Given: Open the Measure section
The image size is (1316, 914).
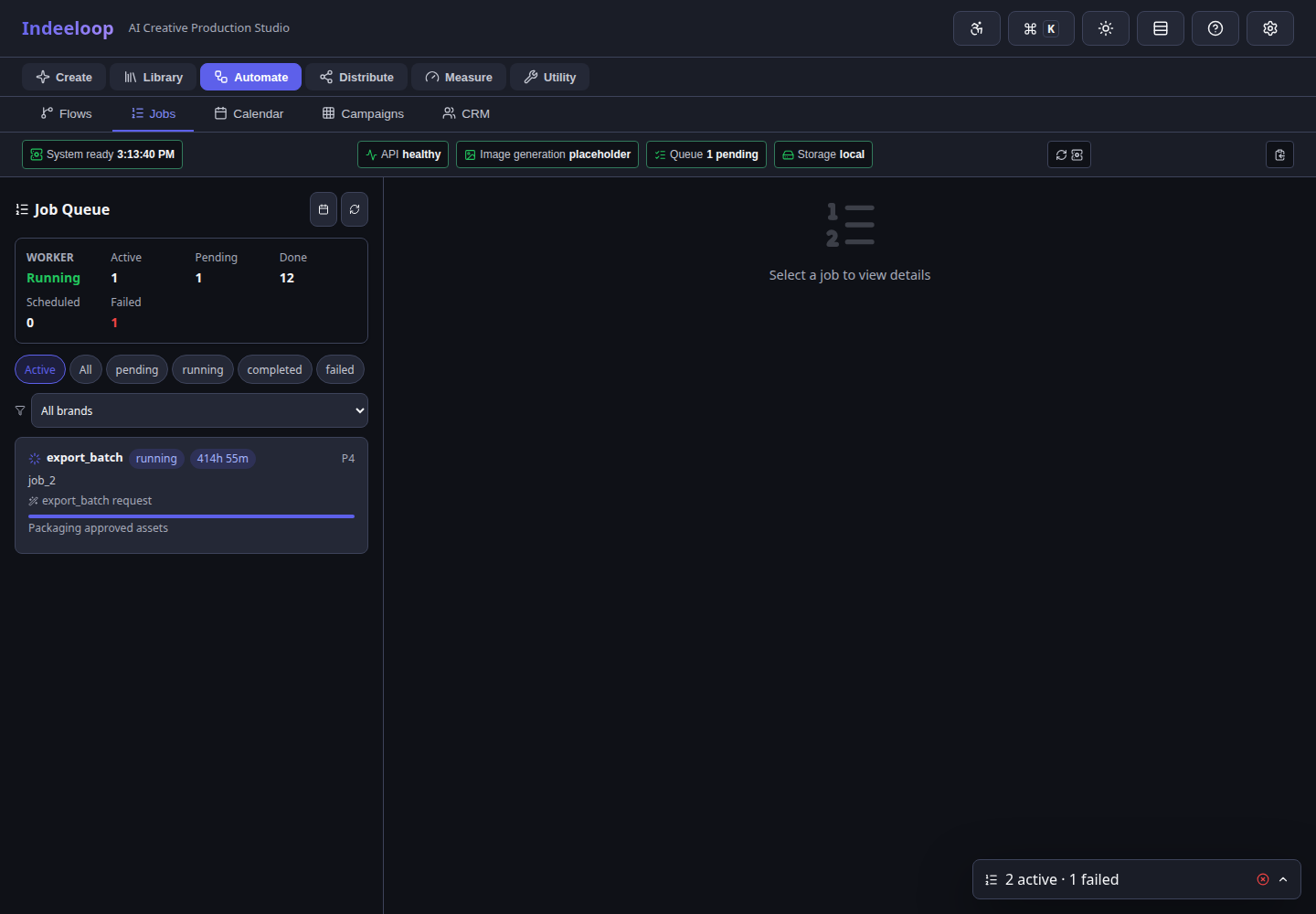Looking at the screenshot, I should point(459,77).
